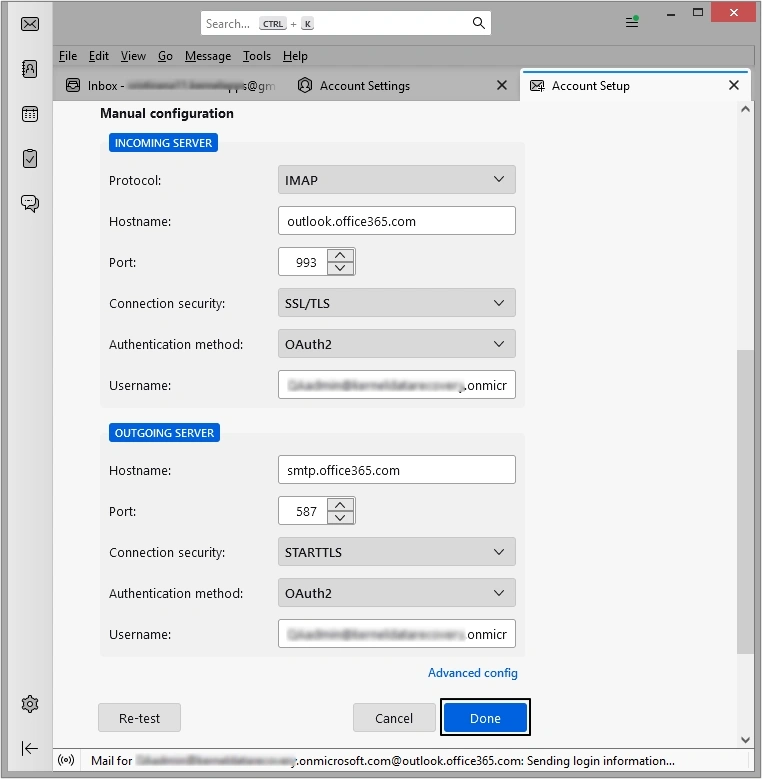Click the incoming server Username field
Screen dimensions: 762x779
point(396,385)
